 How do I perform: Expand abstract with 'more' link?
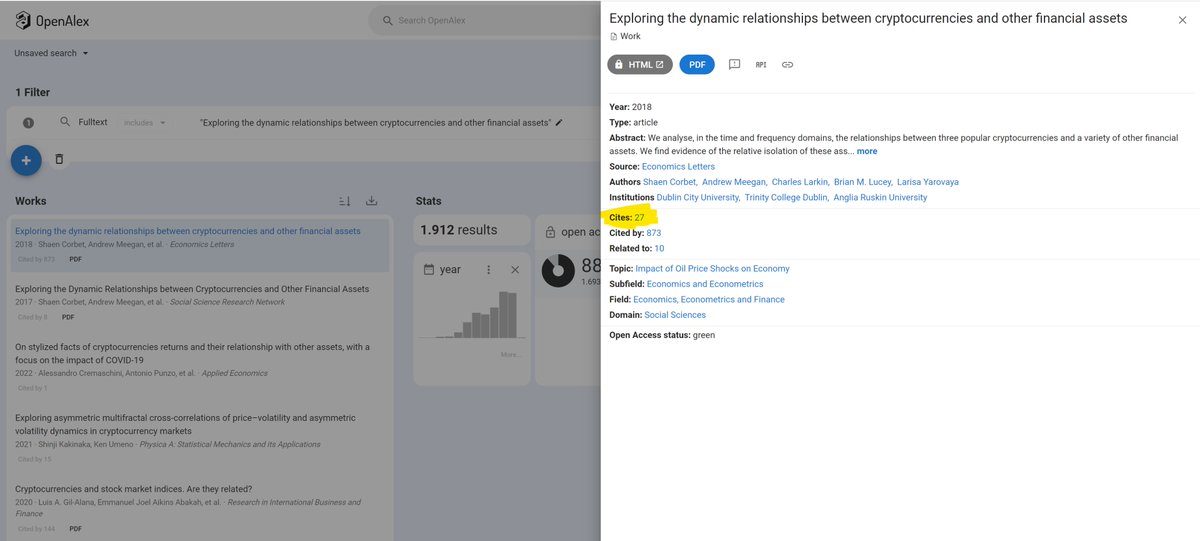coord(867,151)
